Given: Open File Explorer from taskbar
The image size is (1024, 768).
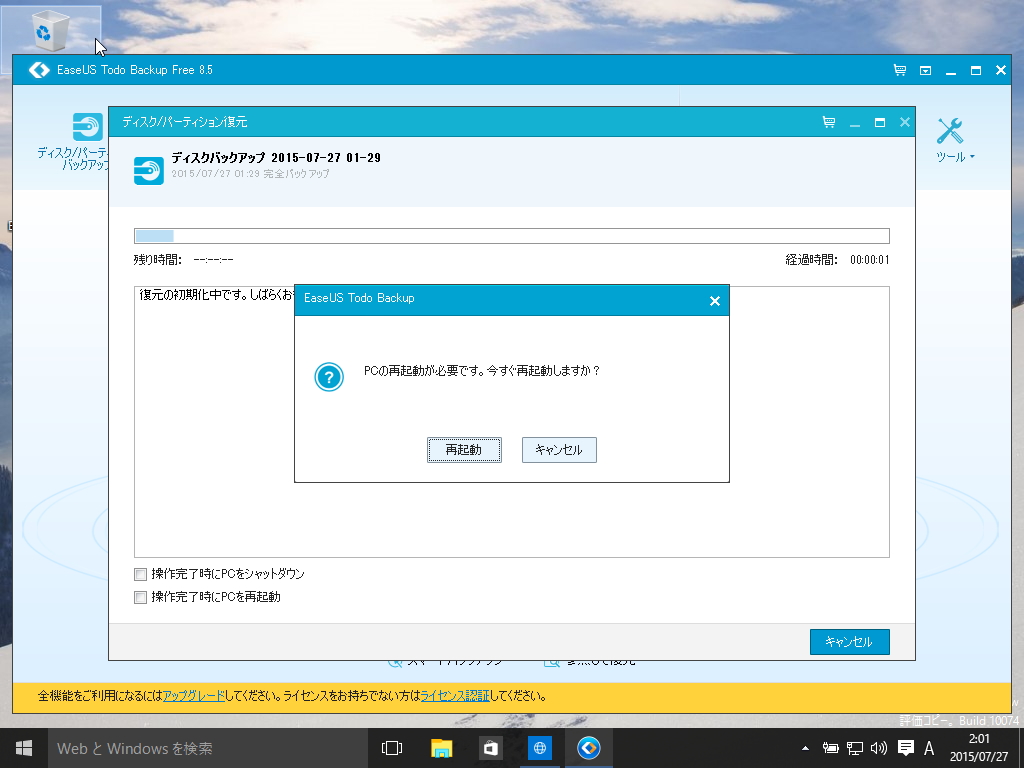Looking at the screenshot, I should point(441,748).
